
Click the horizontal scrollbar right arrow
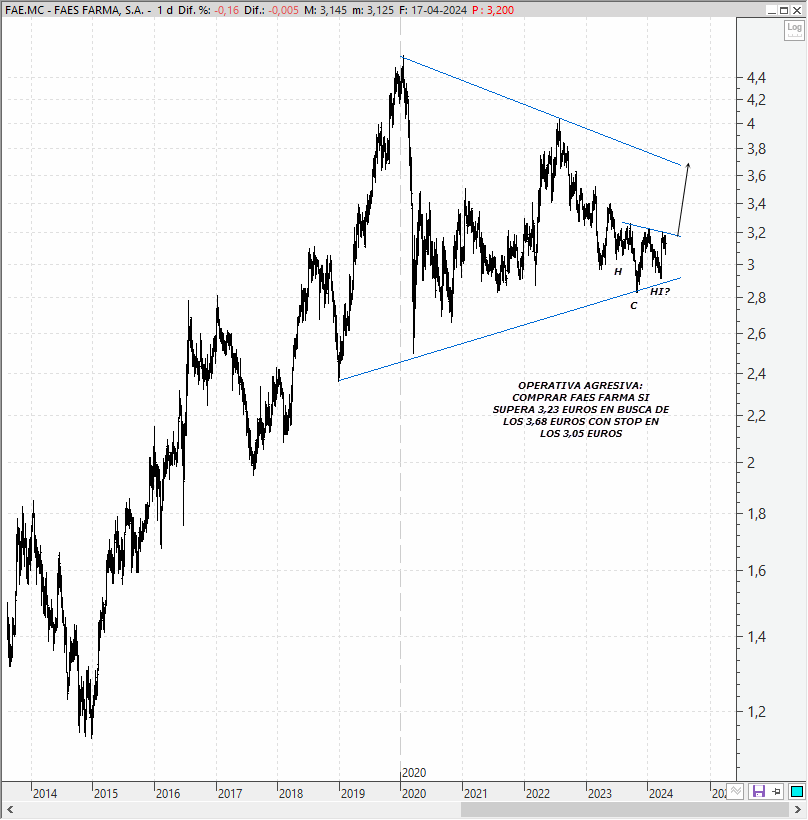pos(798,810)
